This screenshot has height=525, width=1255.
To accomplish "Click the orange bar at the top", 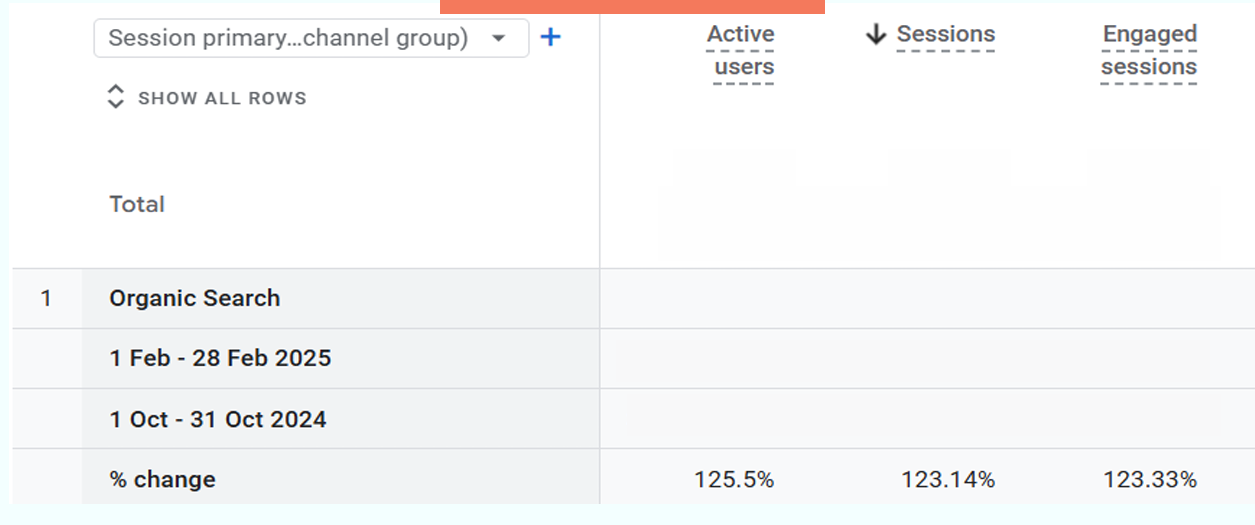I will [632, 6].
